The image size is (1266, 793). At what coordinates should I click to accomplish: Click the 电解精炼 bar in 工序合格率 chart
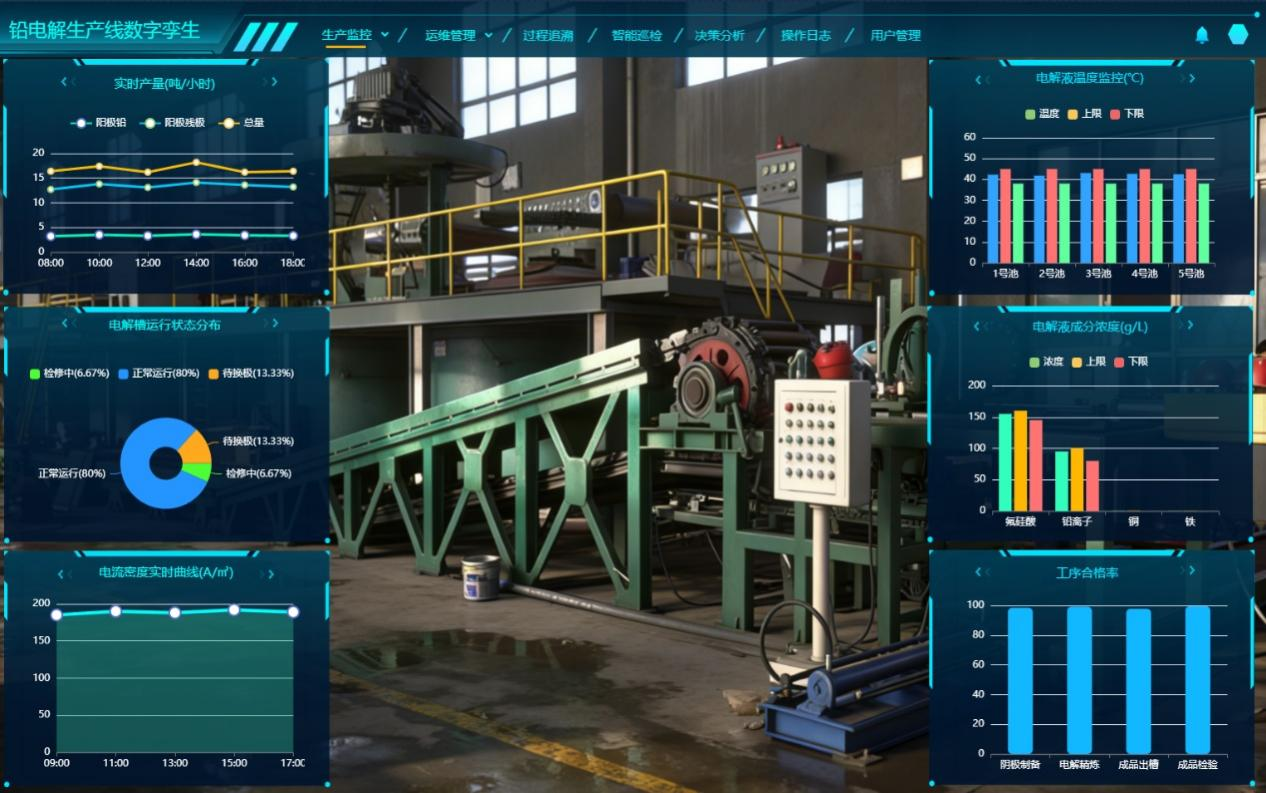tap(1079, 679)
